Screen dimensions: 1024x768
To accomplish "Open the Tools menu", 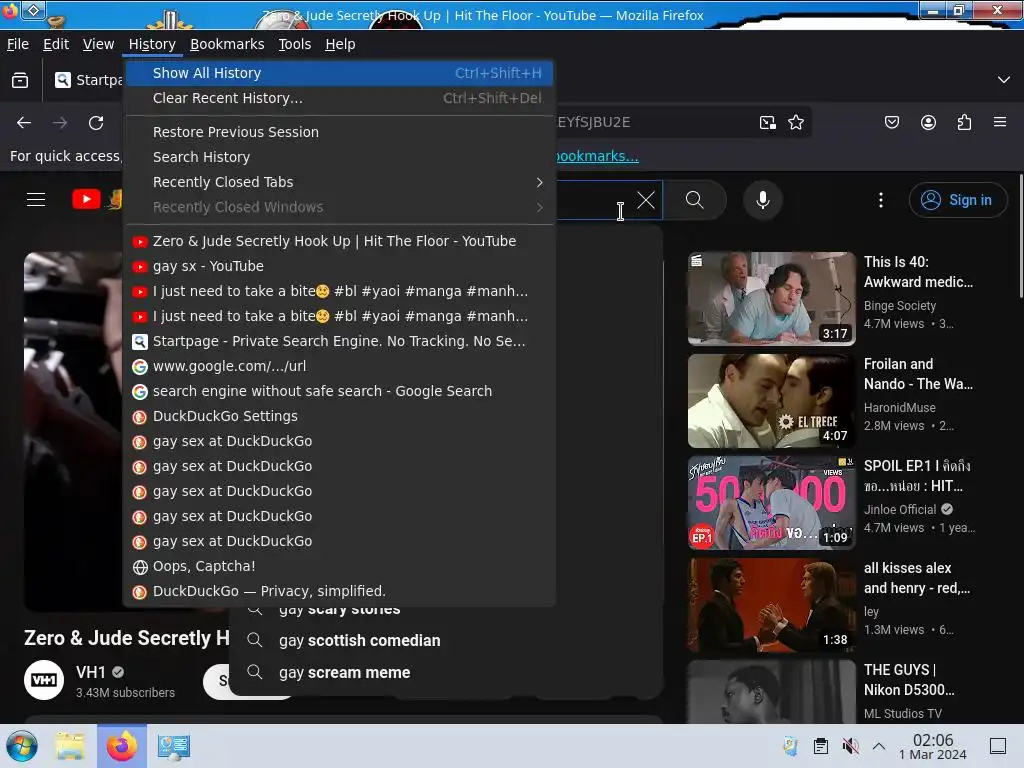I will [295, 44].
